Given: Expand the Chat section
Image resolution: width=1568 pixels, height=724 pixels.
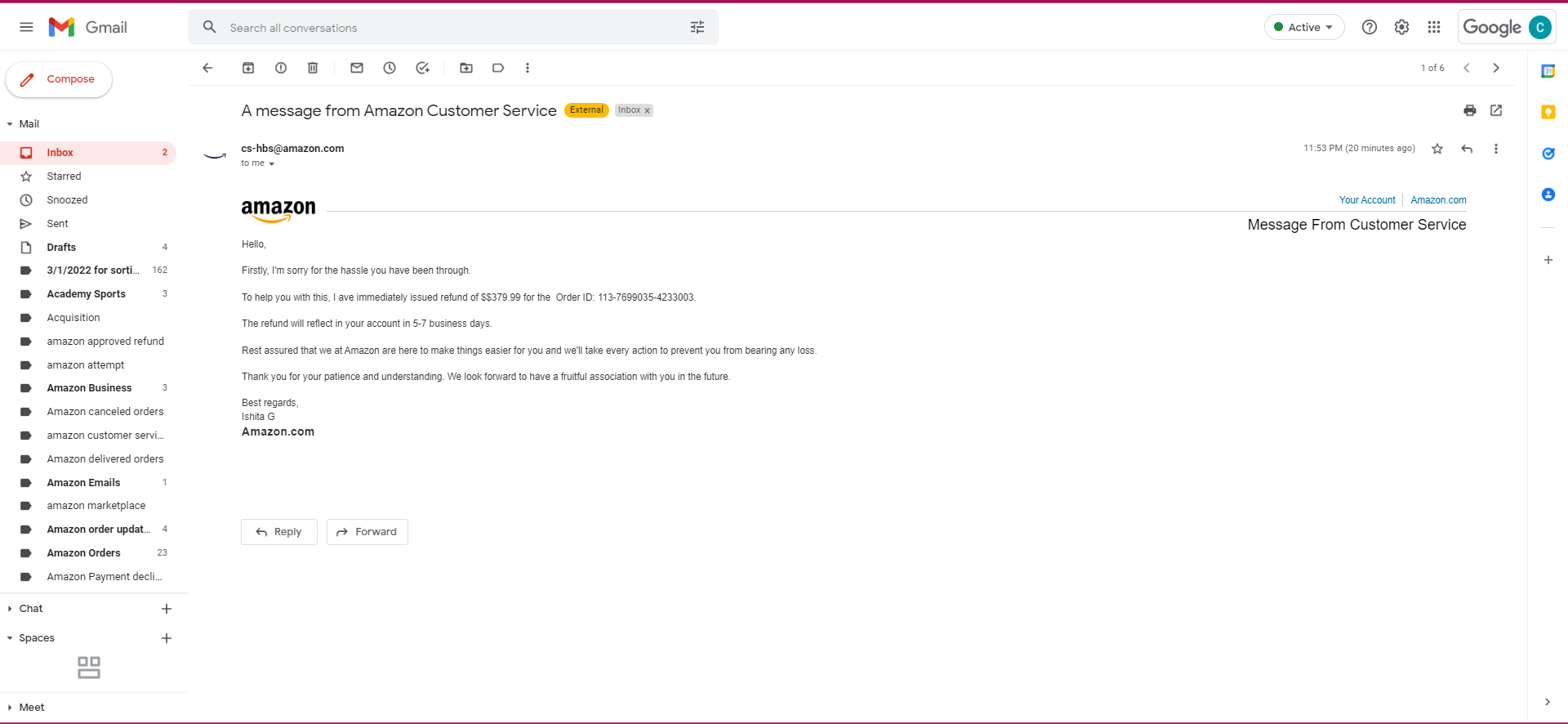Looking at the screenshot, I should coord(10,609).
